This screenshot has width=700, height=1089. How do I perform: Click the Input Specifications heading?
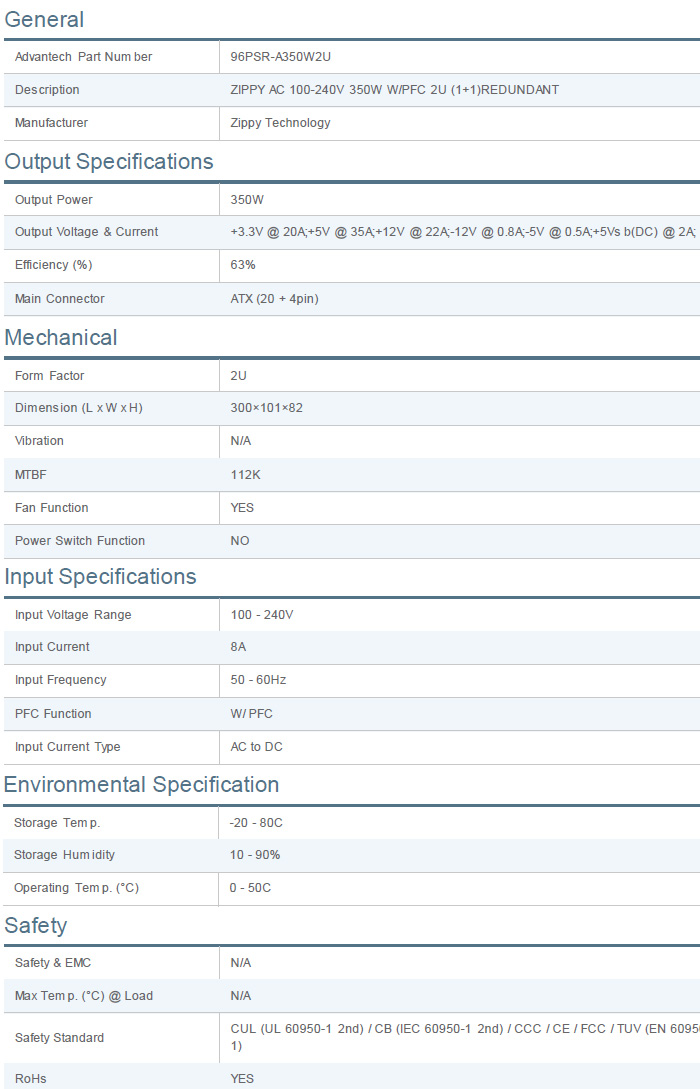(100, 577)
